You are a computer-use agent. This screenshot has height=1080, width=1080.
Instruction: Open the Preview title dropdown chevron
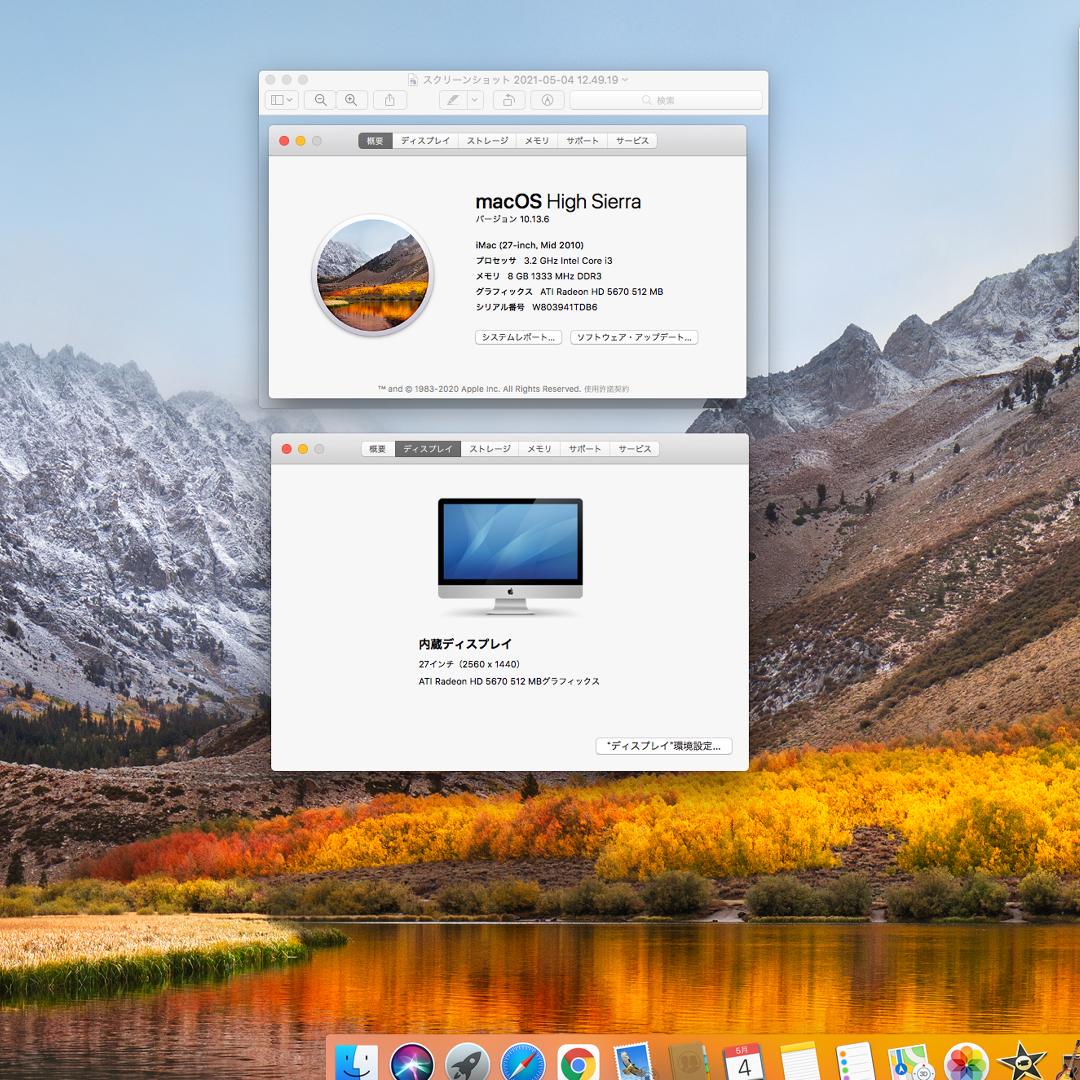[x=625, y=80]
